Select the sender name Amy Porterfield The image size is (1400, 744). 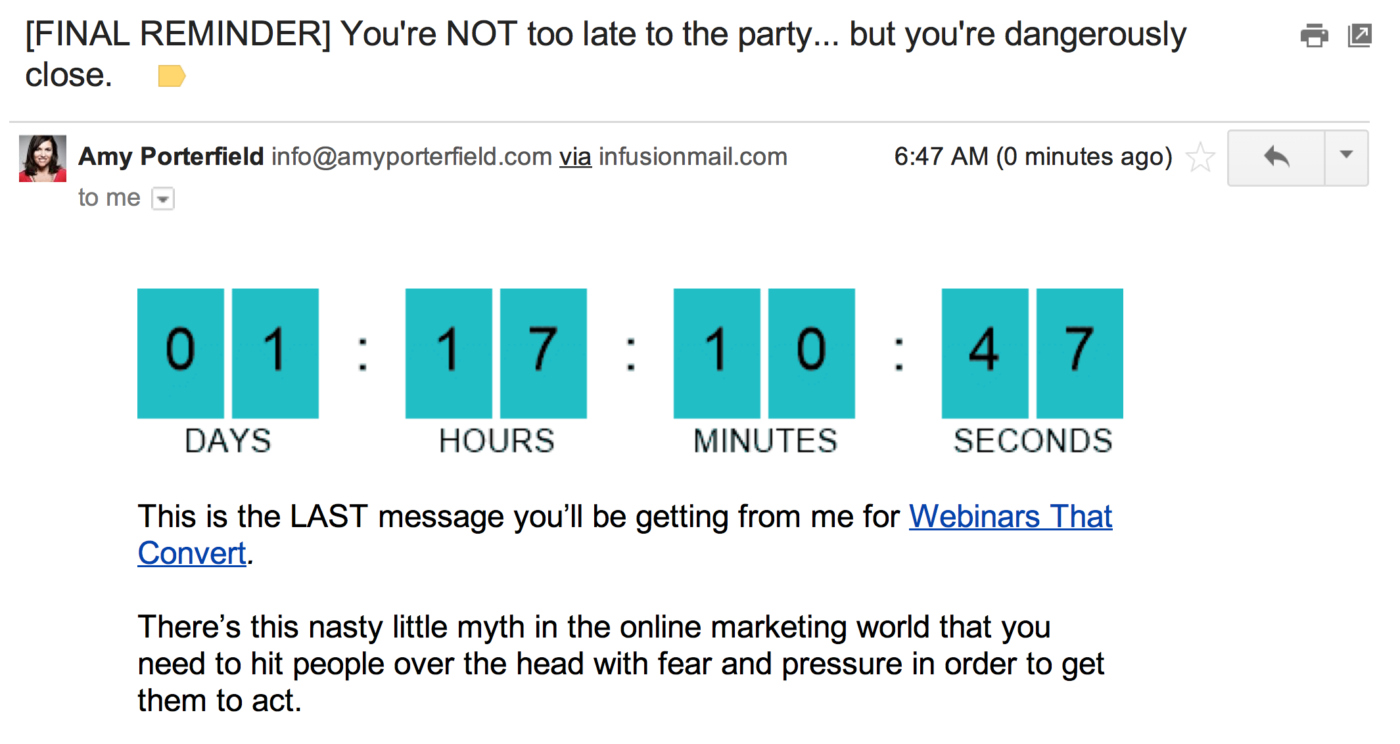pos(171,157)
